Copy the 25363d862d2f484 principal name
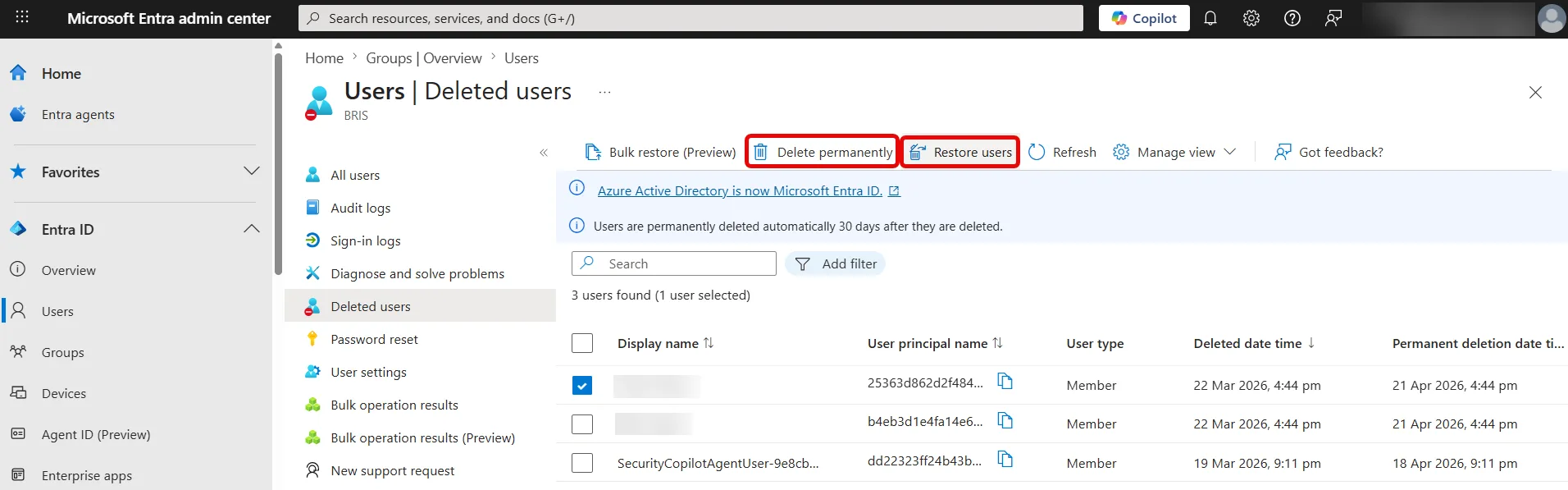This screenshot has height=490, width=1568. [x=1005, y=381]
